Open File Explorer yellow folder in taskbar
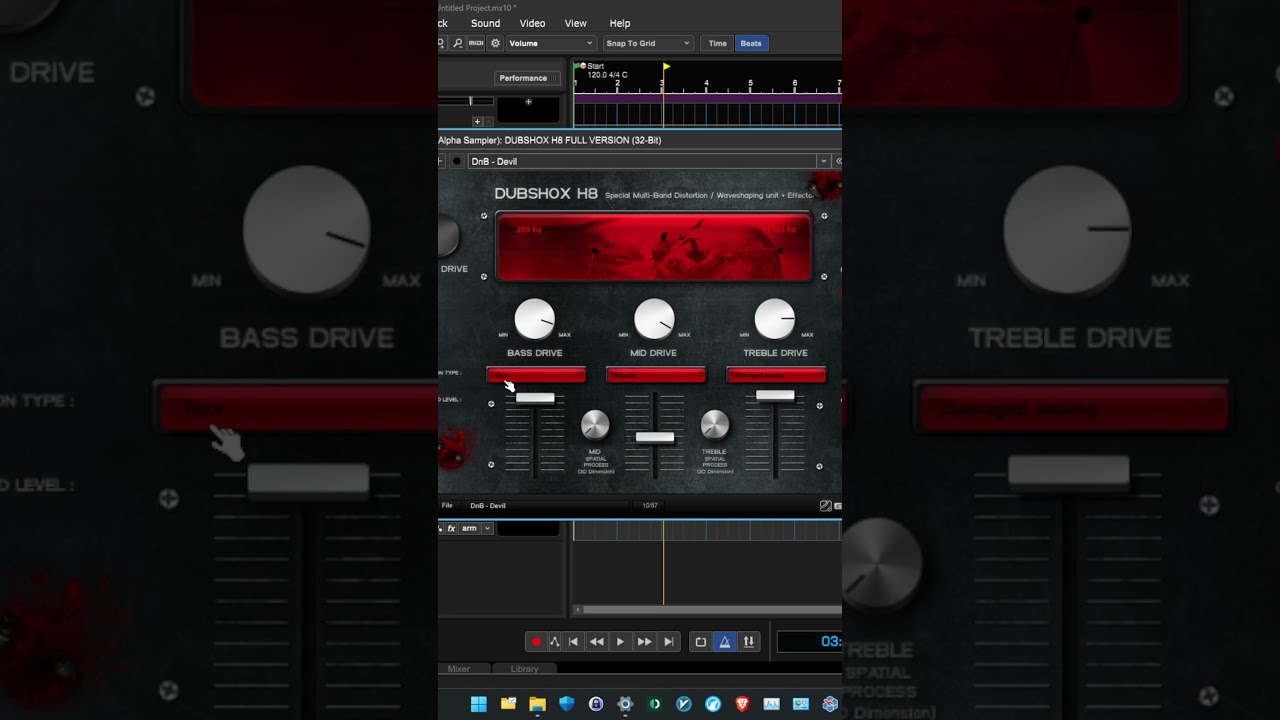This screenshot has width=1280, height=720. pos(537,704)
